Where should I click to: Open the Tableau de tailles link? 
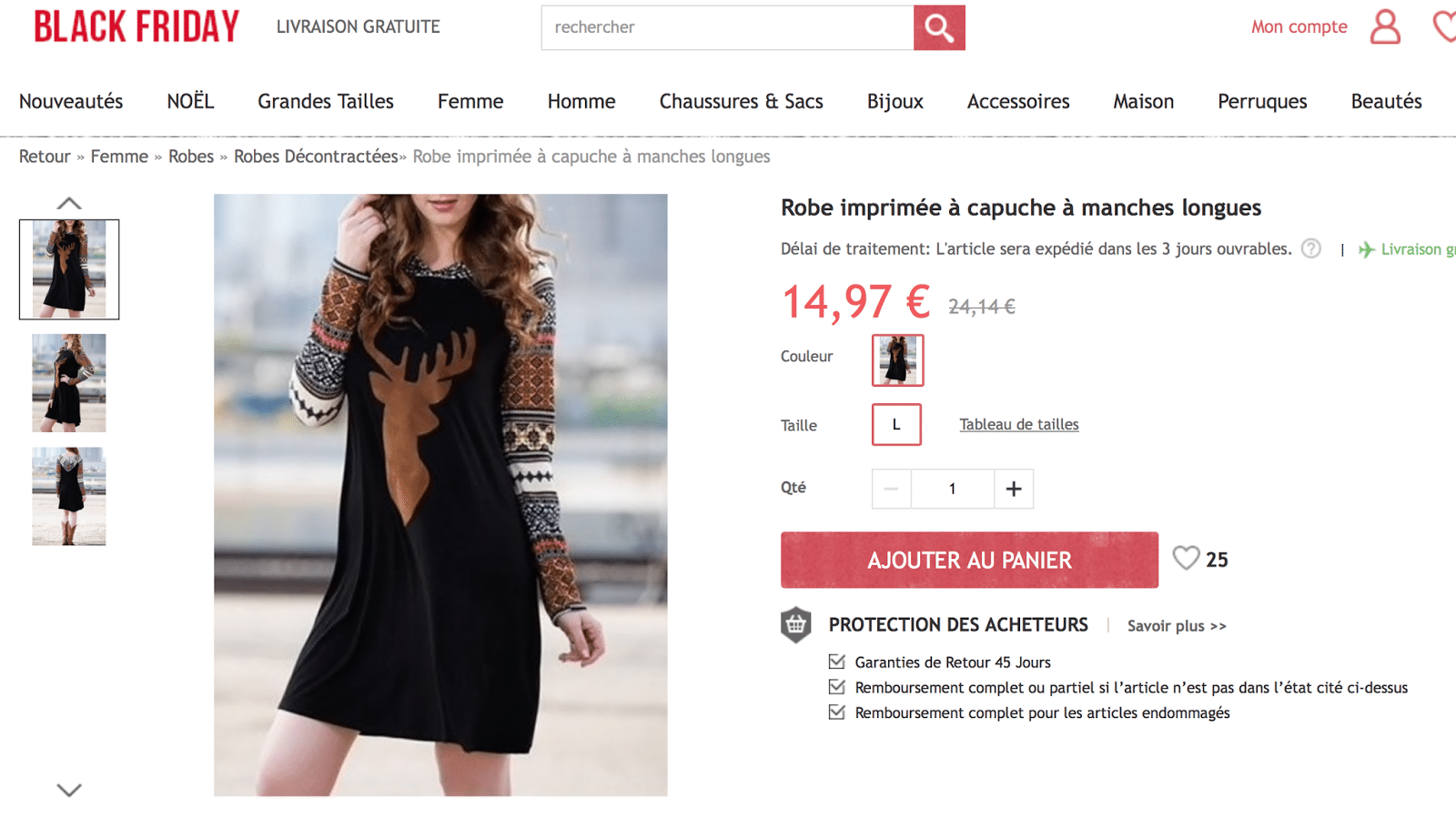click(1019, 424)
